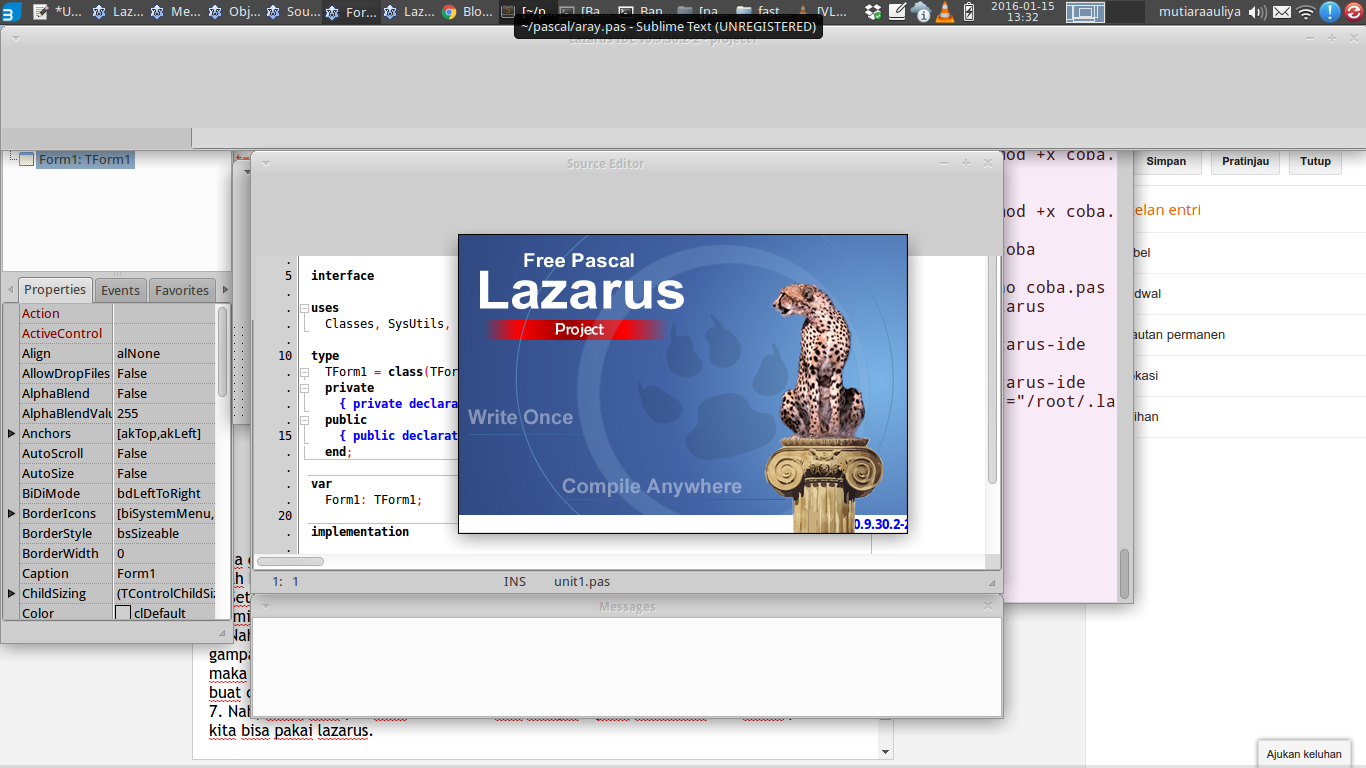Click the 'implementation' keyword in the code
The image size is (1366, 768).
360,532
